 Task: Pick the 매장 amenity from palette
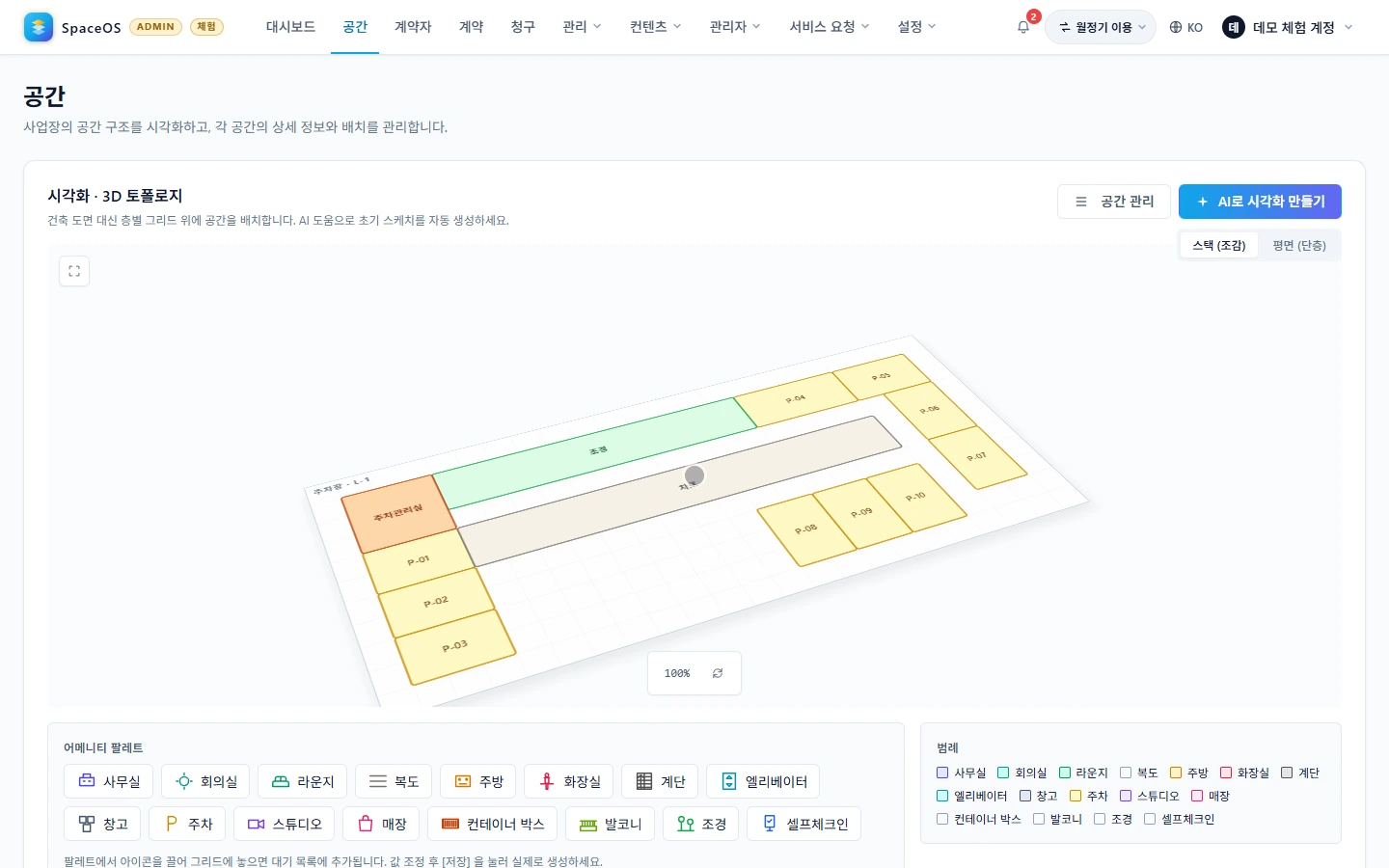[x=381, y=824]
